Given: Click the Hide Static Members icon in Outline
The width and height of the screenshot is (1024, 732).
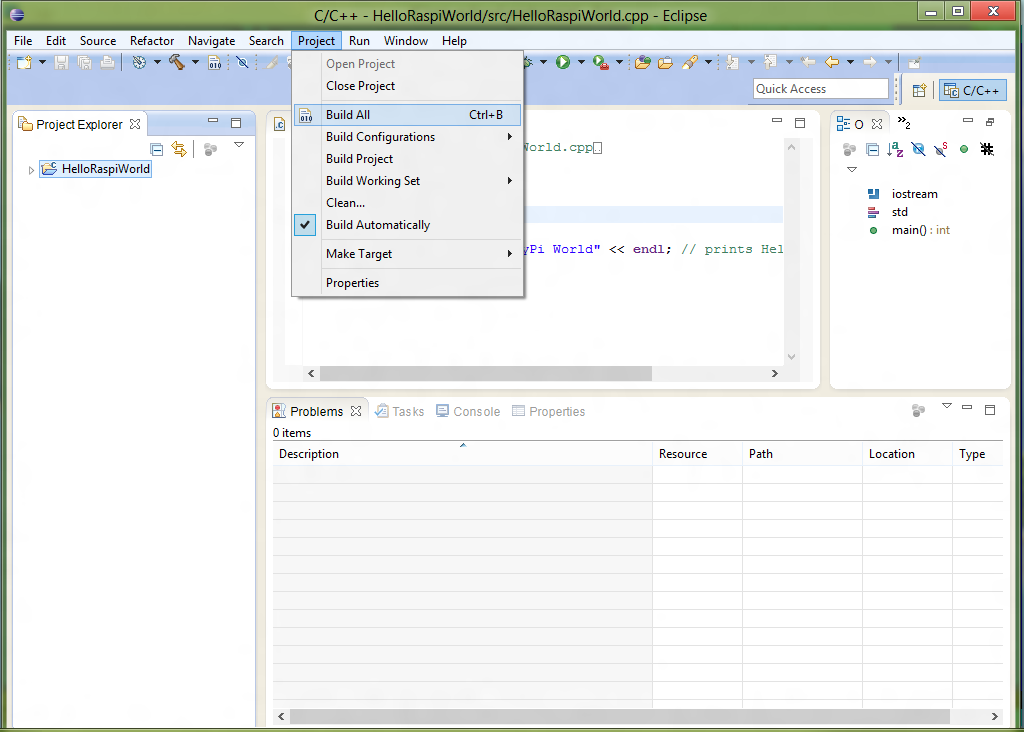Looking at the screenshot, I should 941,150.
